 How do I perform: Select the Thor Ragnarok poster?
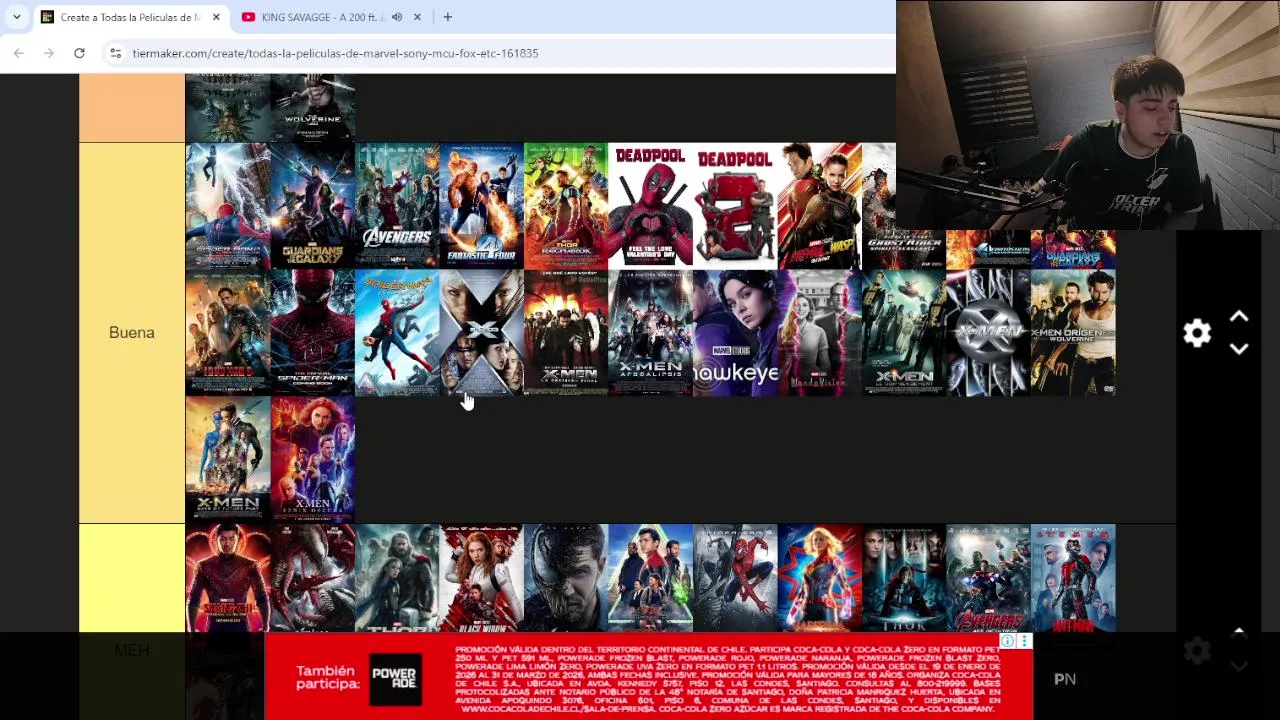(x=566, y=206)
